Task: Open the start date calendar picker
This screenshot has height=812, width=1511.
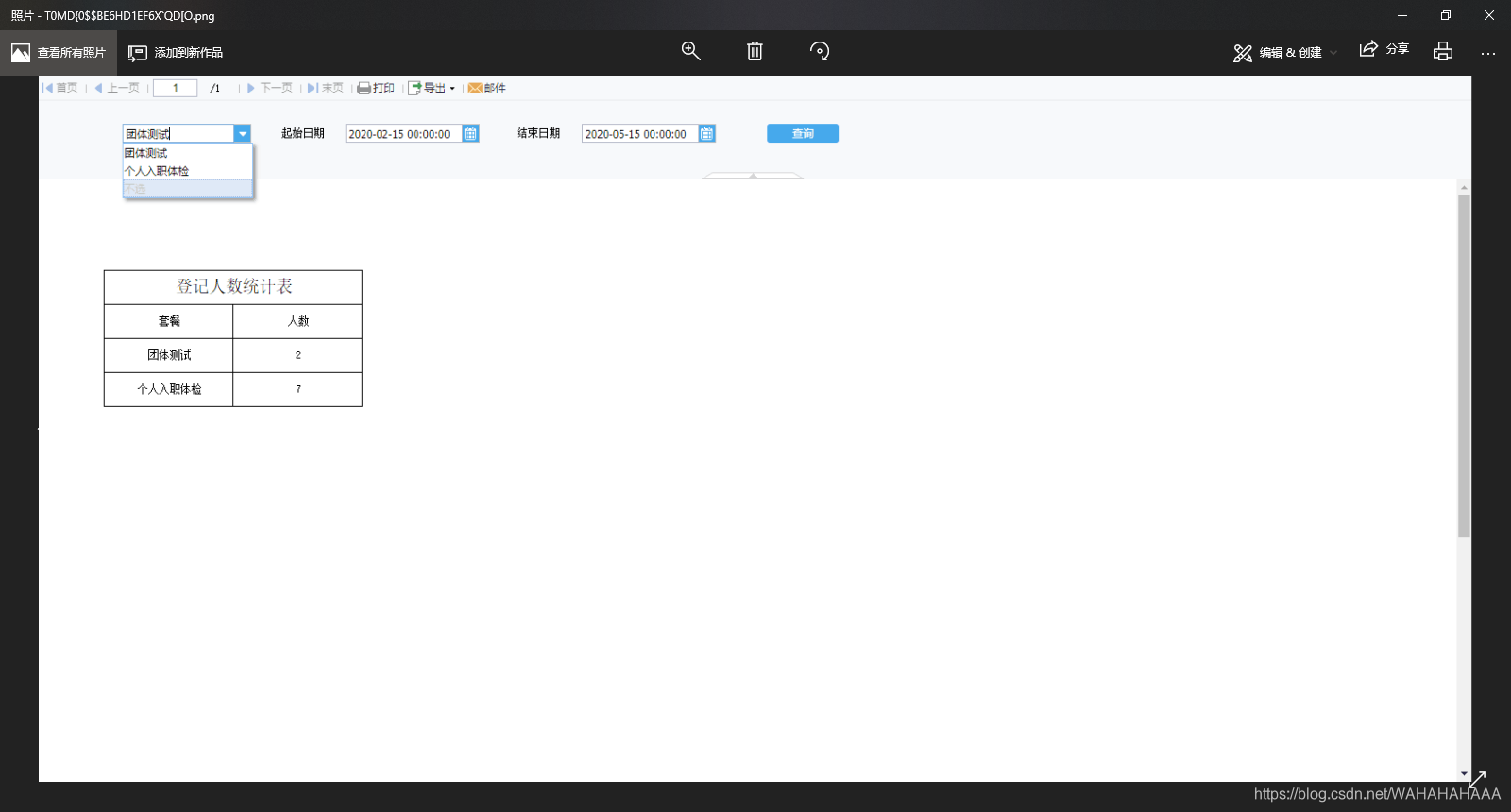Action: pos(470,134)
